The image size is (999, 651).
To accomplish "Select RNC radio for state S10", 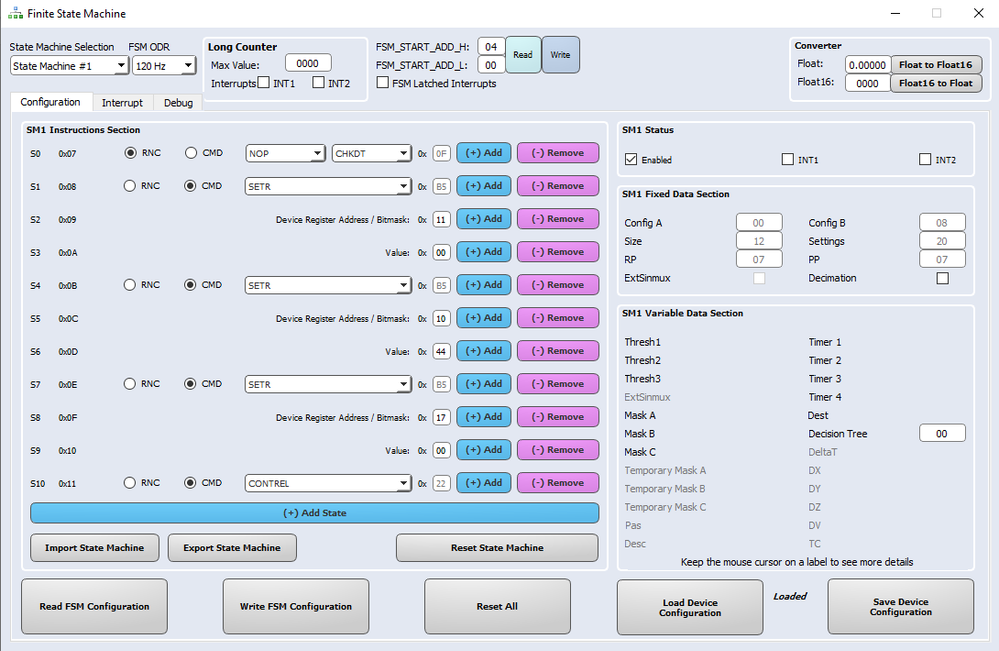I will (x=130, y=483).
